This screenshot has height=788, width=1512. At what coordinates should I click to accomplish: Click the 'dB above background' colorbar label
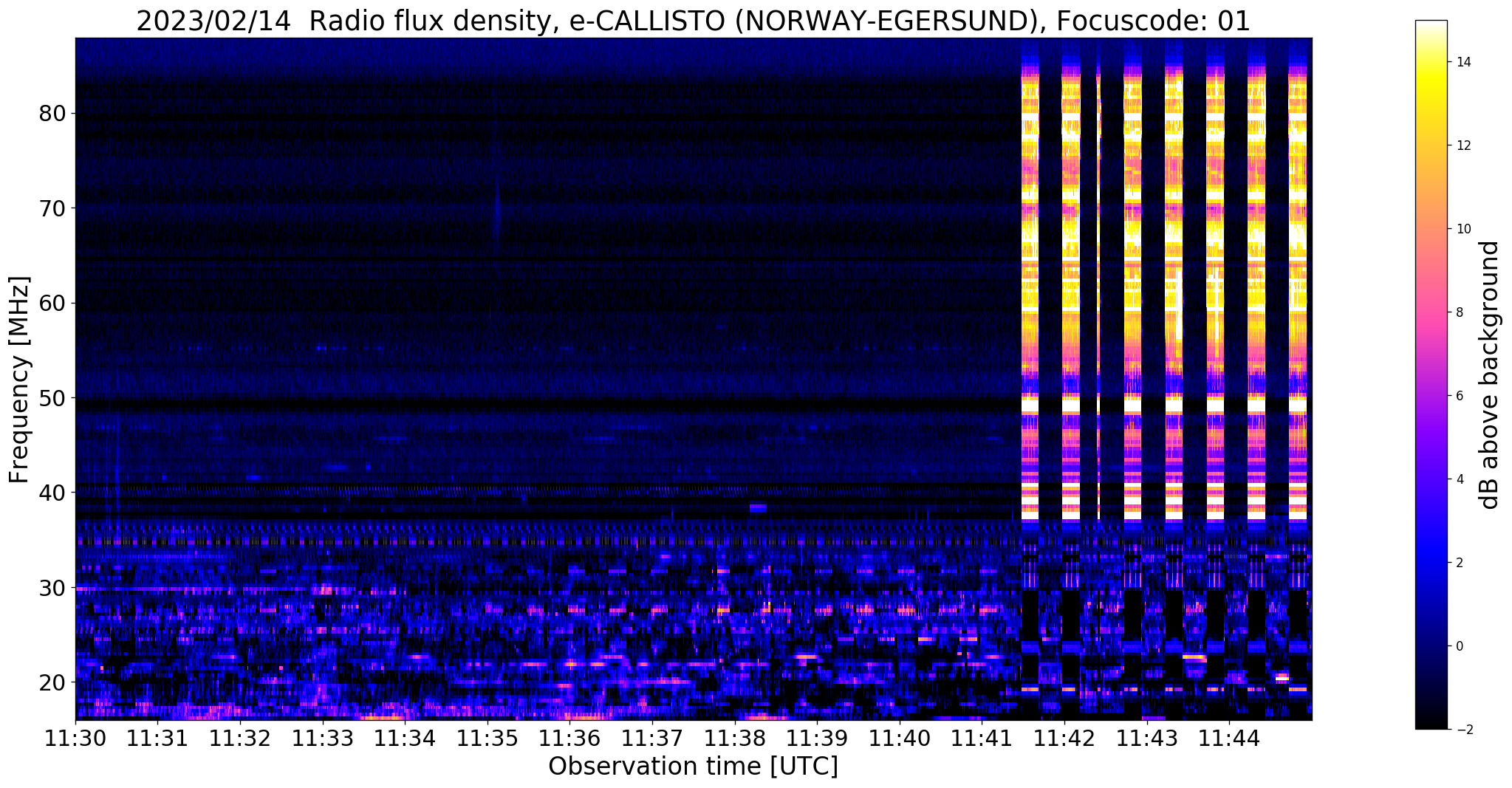(1490, 374)
